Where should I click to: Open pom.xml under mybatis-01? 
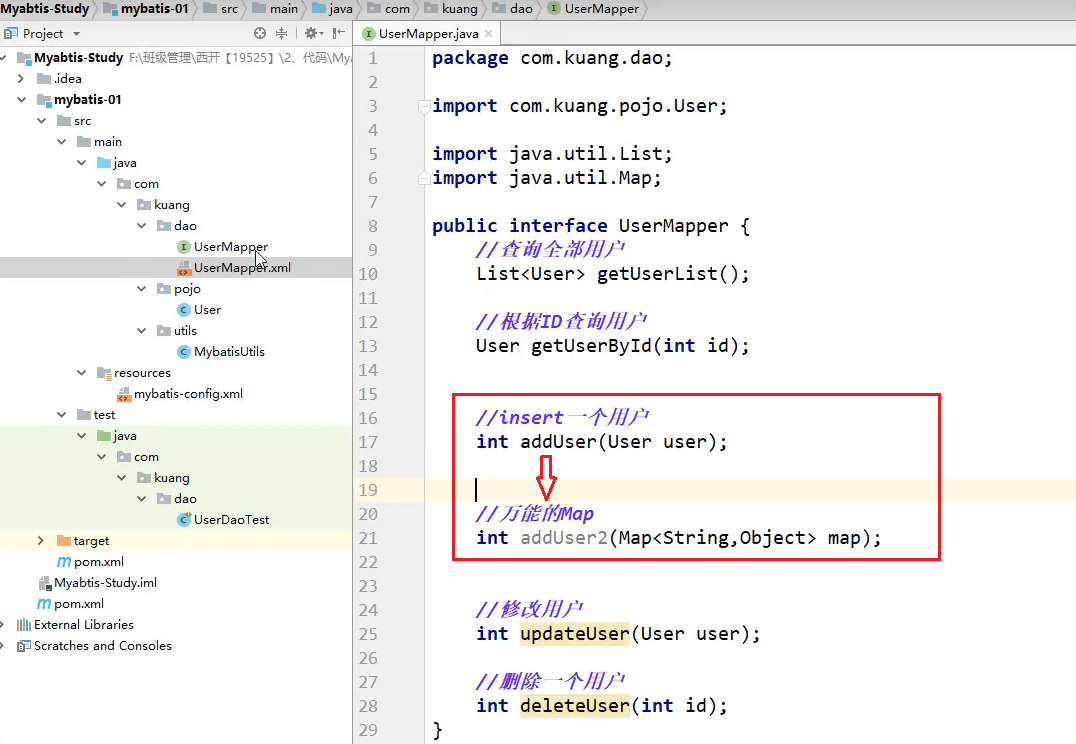pos(99,561)
